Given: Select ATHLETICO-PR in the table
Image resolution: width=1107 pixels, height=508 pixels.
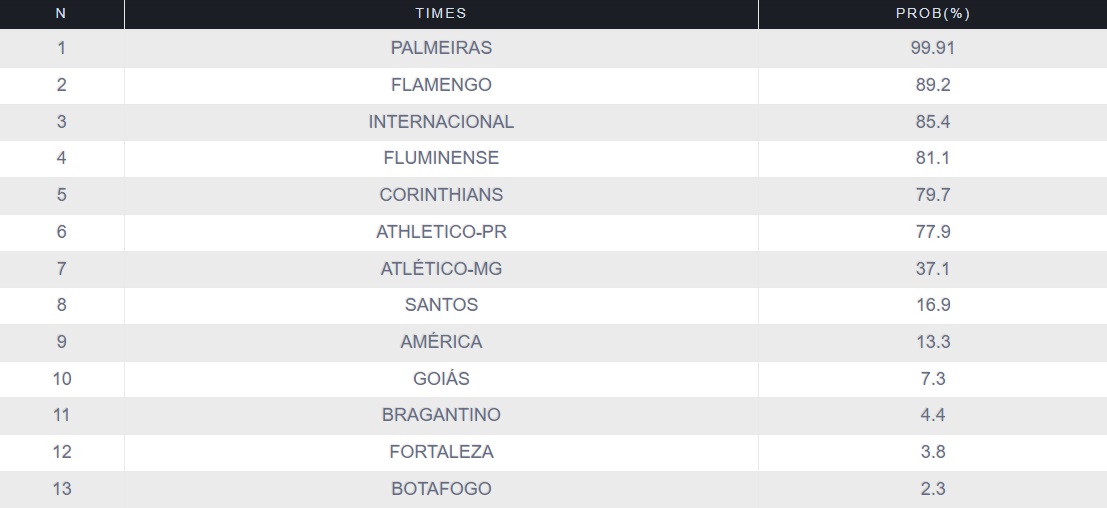Looking at the screenshot, I should click(441, 231).
